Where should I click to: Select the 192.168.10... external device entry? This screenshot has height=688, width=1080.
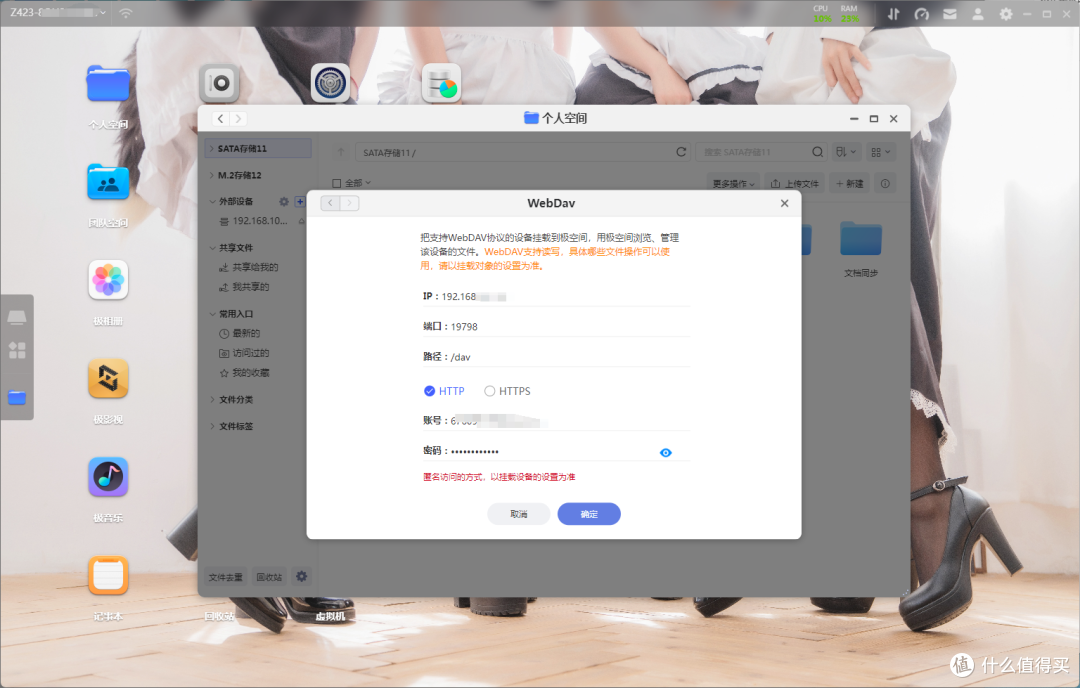260,221
